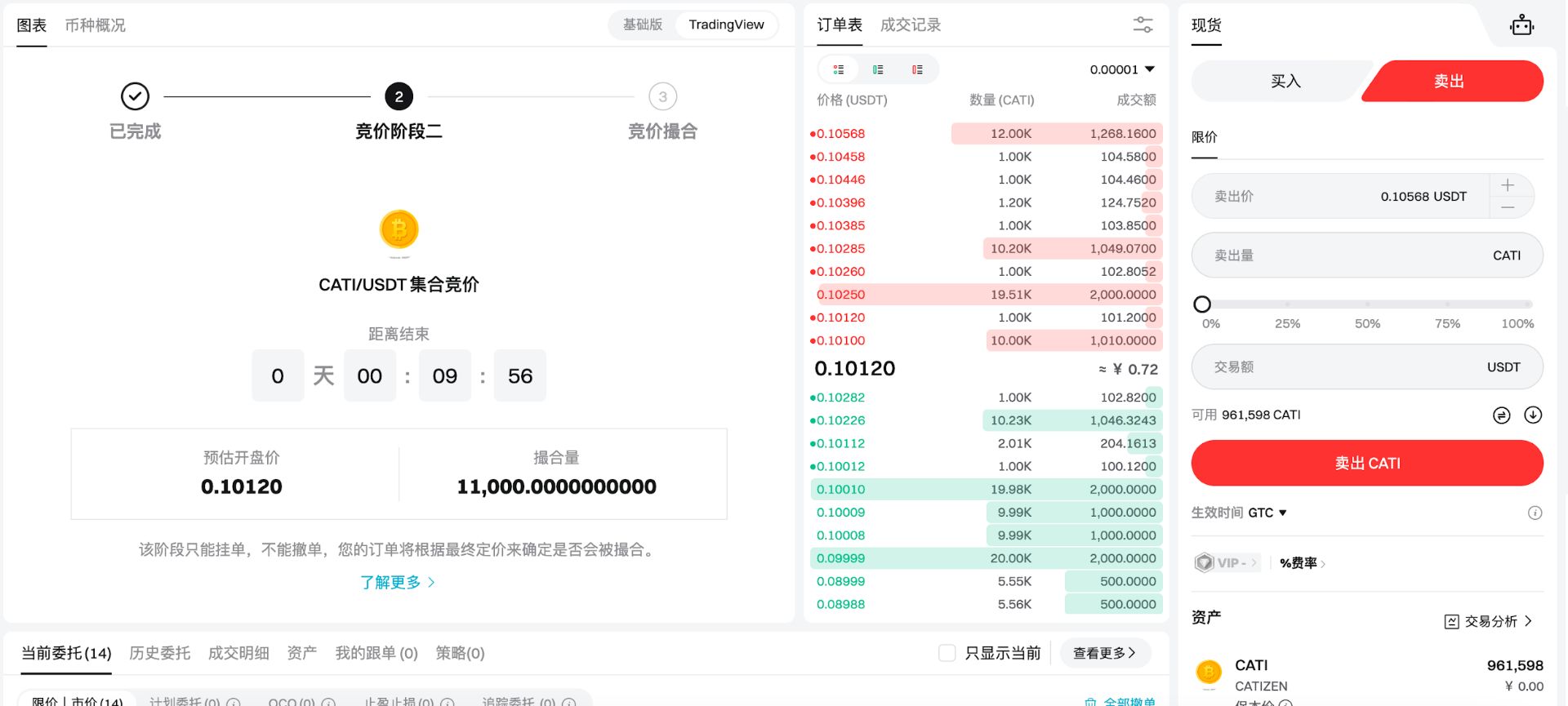This screenshot has height=706, width=1568.
Task: Select ask price 0.10568 in order book
Action: 840,133
